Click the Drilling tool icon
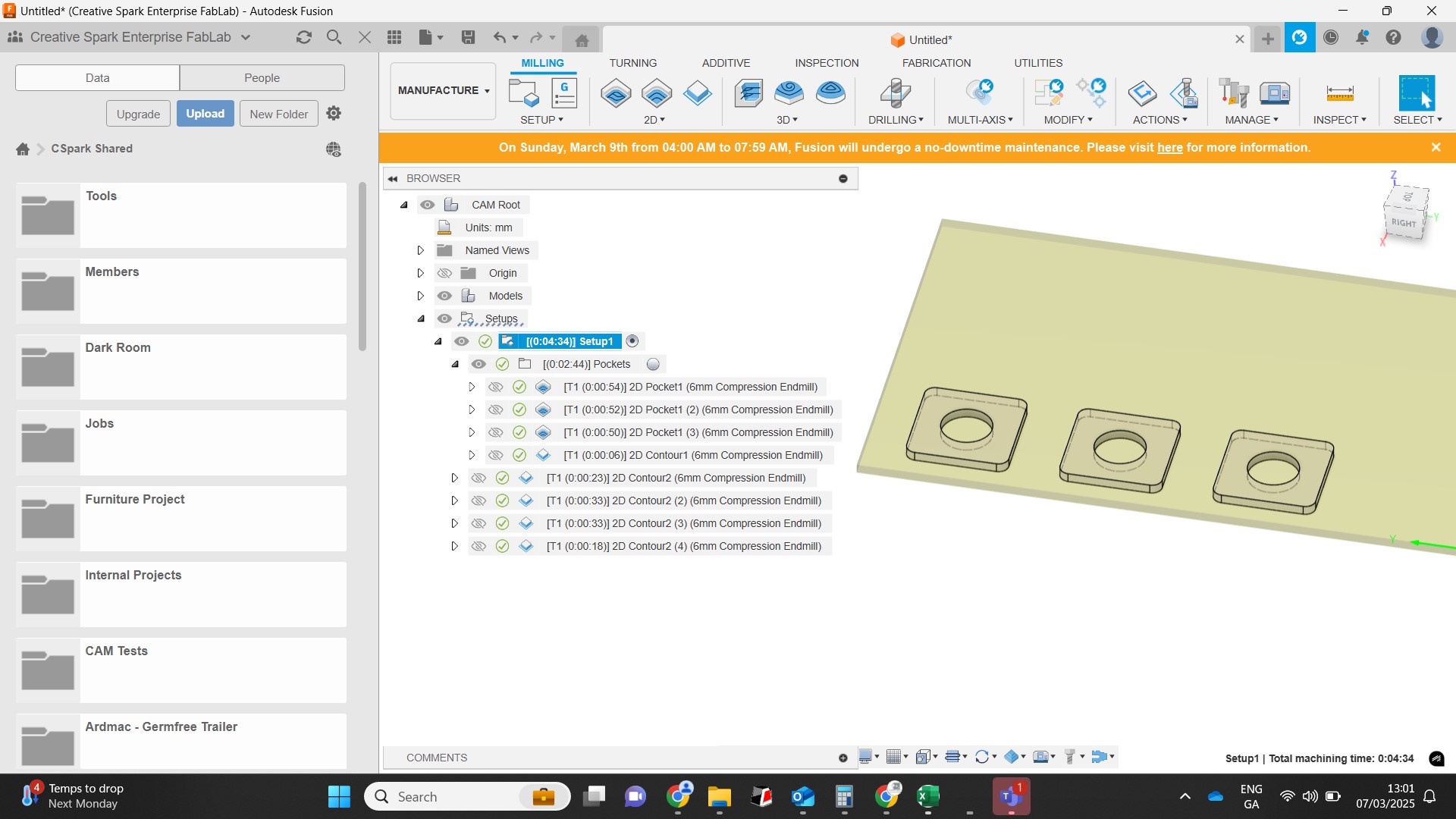 pyautogui.click(x=896, y=93)
